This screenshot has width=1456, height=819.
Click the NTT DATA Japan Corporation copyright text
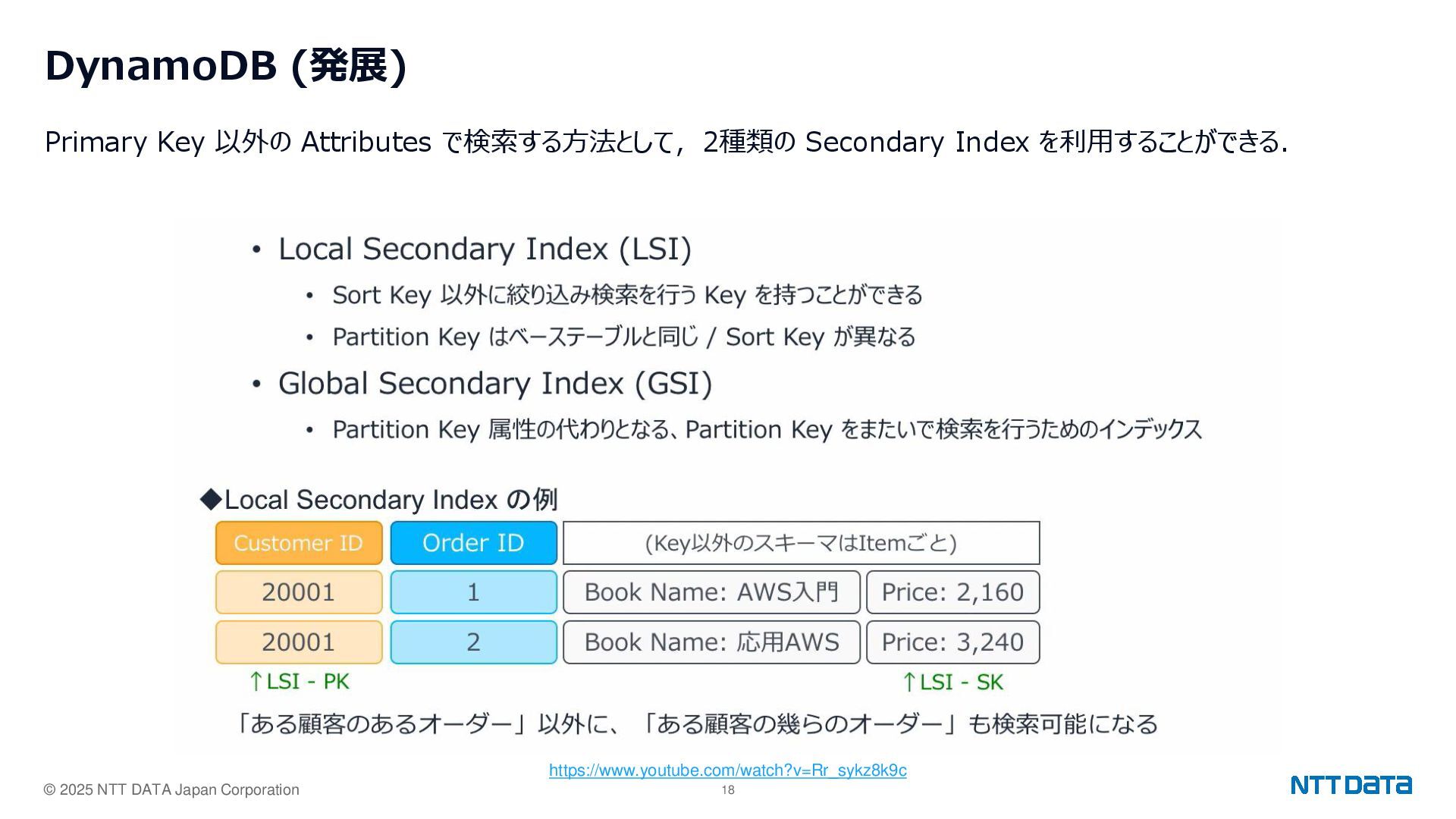tap(171, 790)
